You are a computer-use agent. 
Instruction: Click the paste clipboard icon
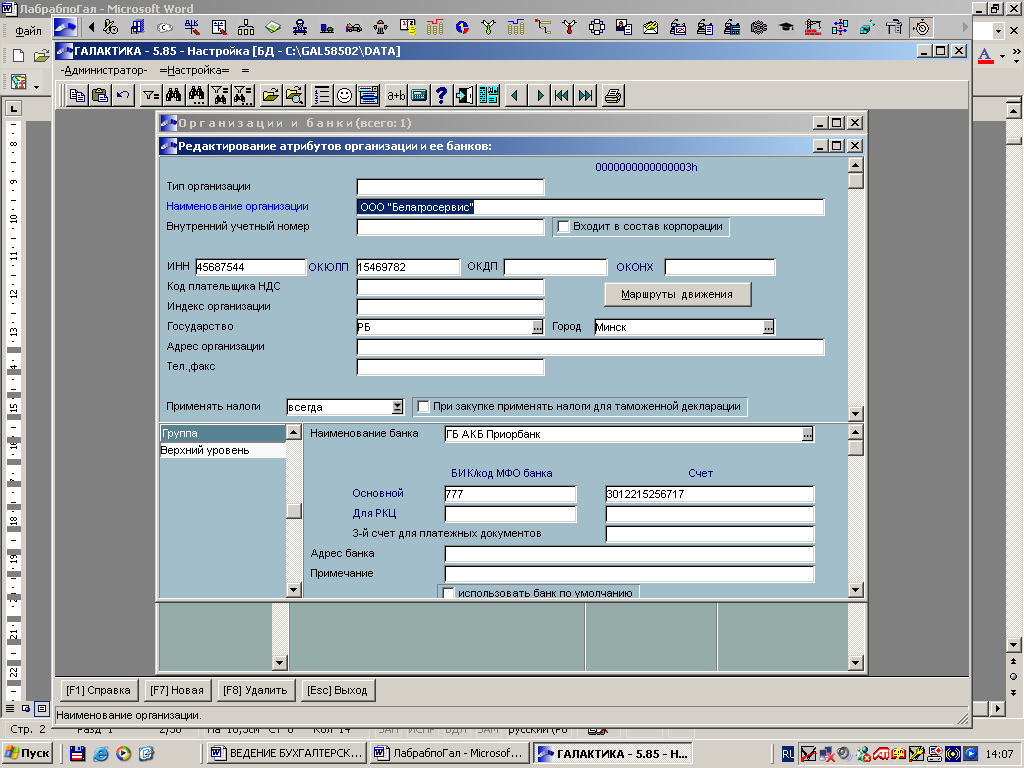click(100, 95)
